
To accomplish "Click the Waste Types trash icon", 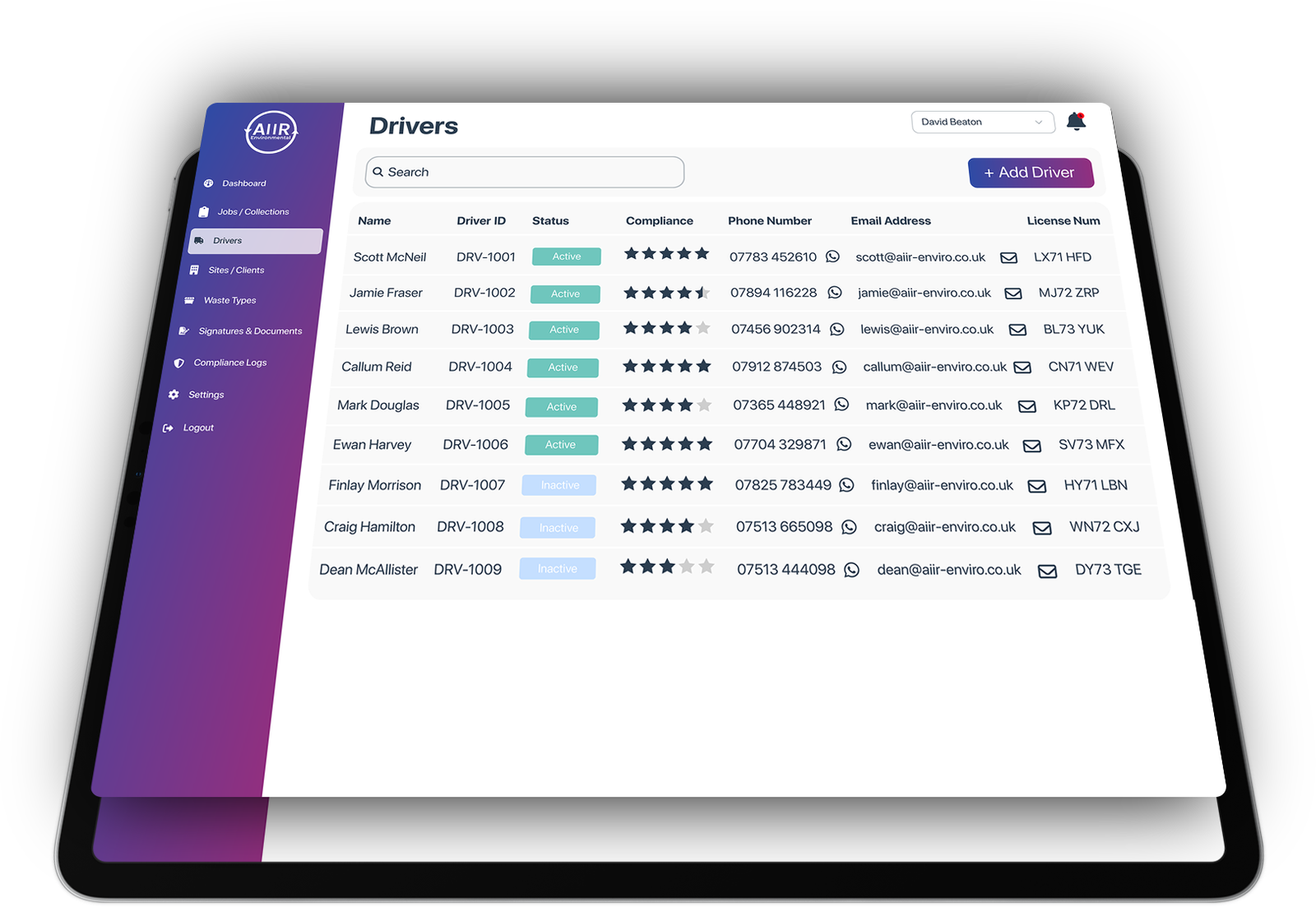I will click(190, 300).
